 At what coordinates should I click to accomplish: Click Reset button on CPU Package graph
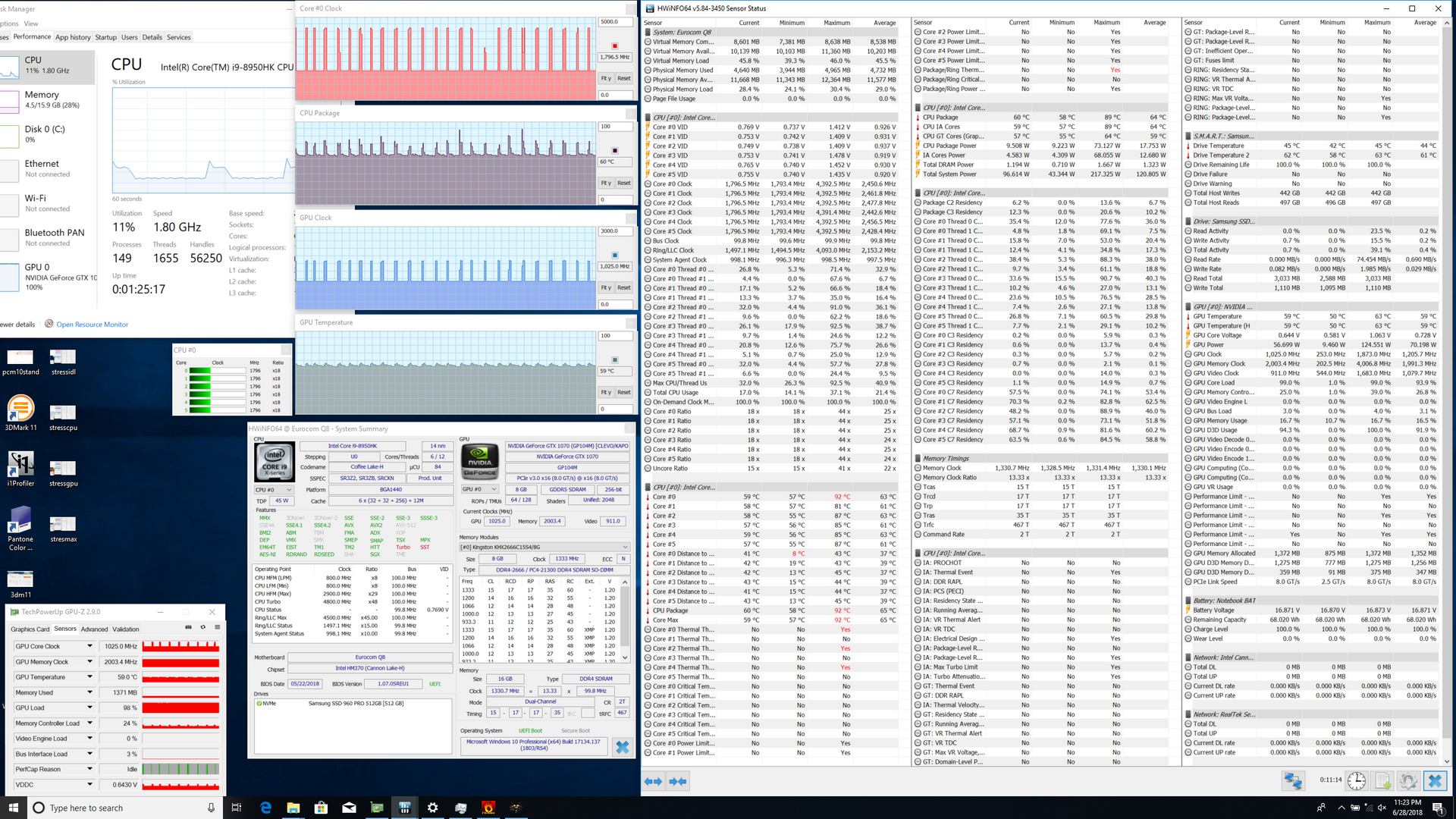tap(624, 183)
